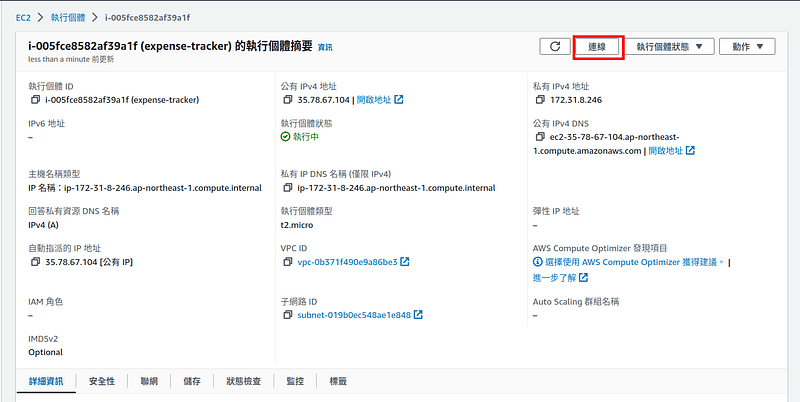Switch to the 儲存 tab
The image size is (800, 402).
point(192,381)
